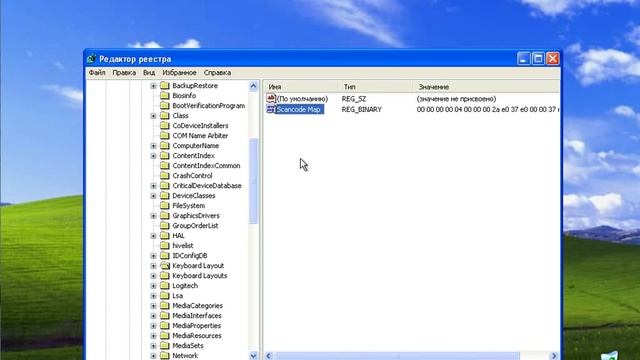640x360 pixels.
Task: Expand the CriticalDeviceDatabase tree node
Action: coord(153,186)
